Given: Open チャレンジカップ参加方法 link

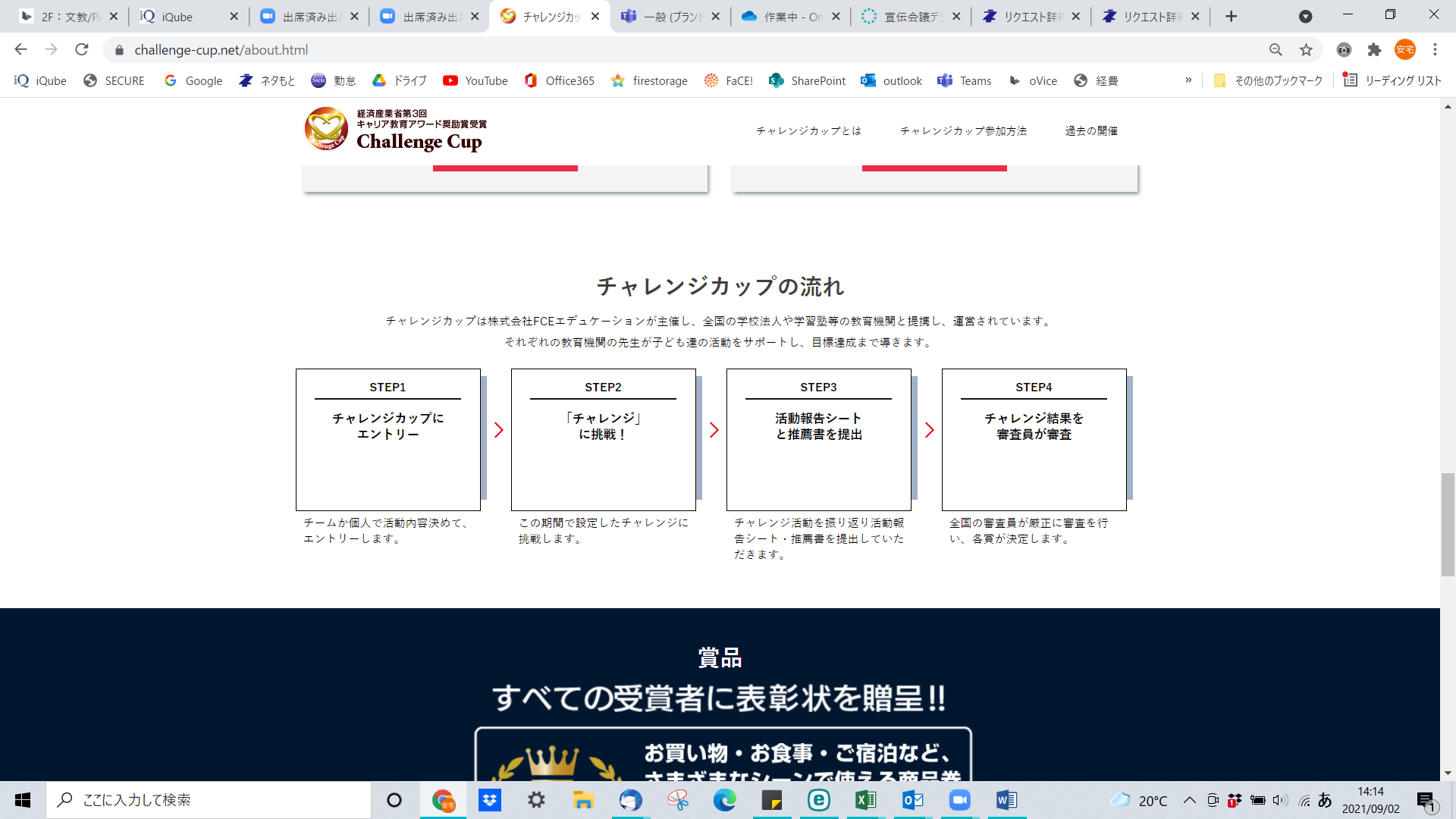Looking at the screenshot, I should tap(963, 130).
